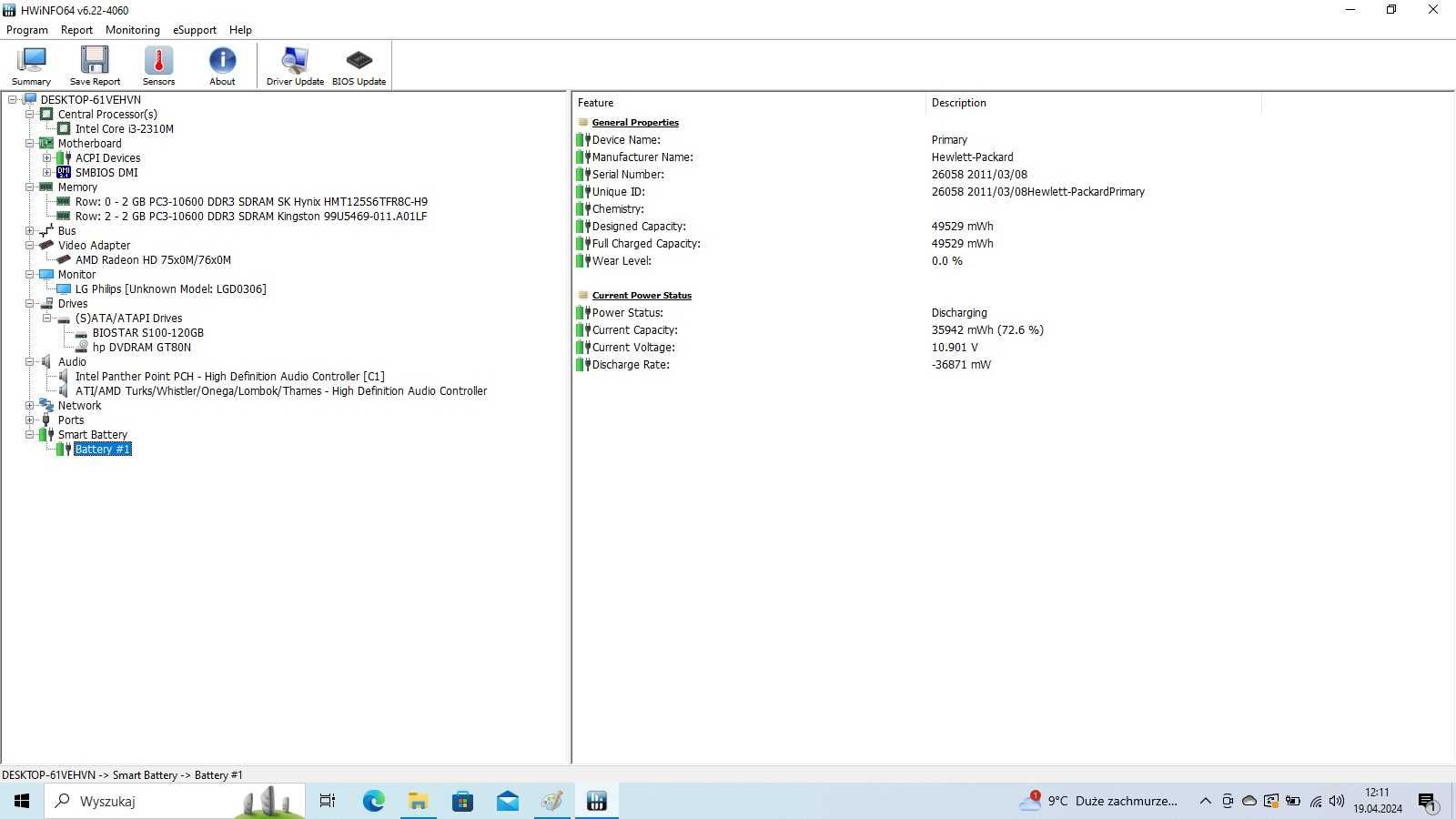Image resolution: width=1456 pixels, height=819 pixels.
Task: Open the notification center icon
Action: click(1427, 802)
